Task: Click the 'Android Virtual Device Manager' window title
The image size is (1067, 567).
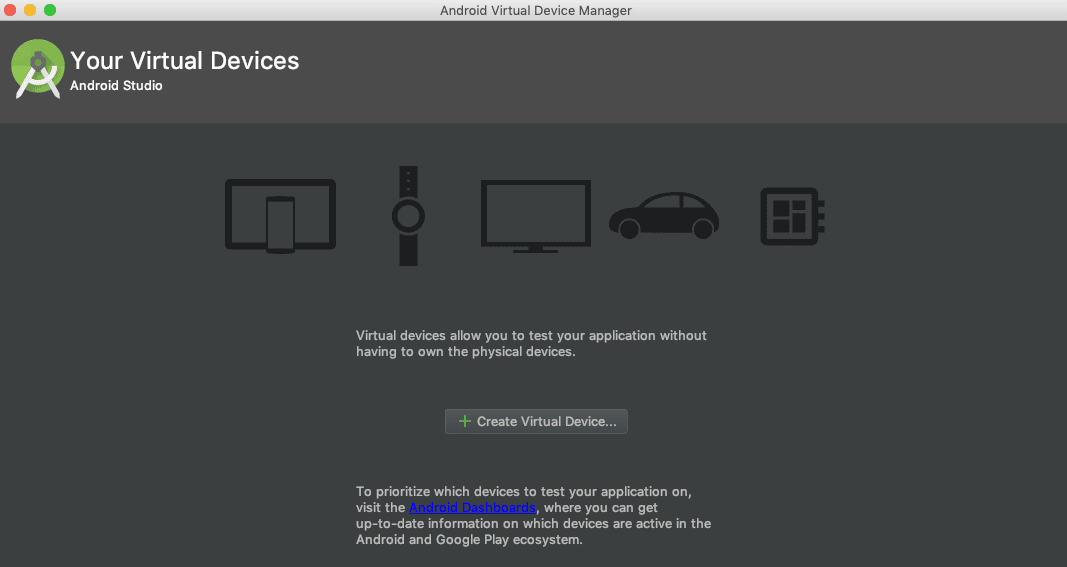Action: (x=536, y=10)
